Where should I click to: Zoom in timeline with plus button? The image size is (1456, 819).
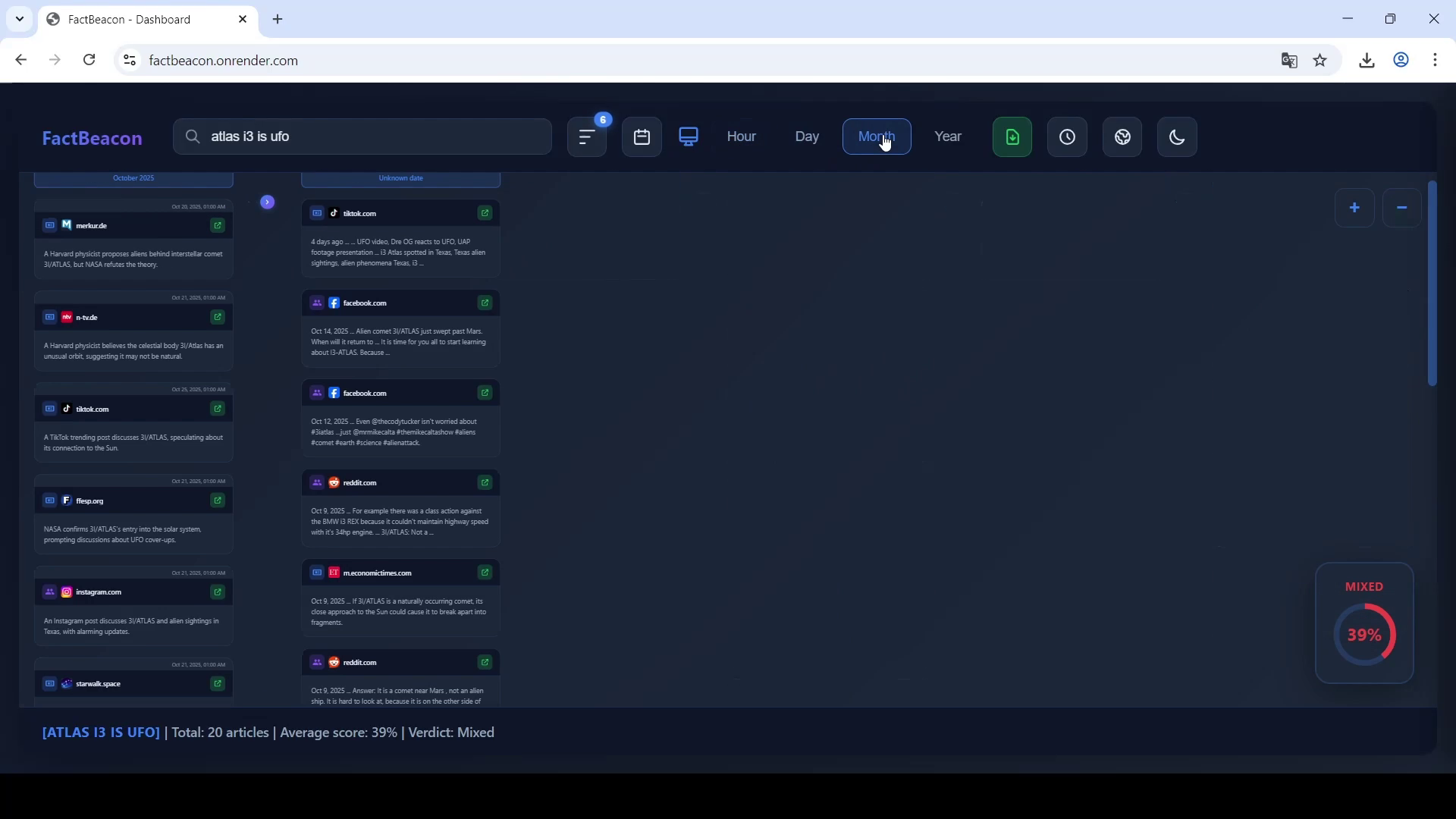1354,208
